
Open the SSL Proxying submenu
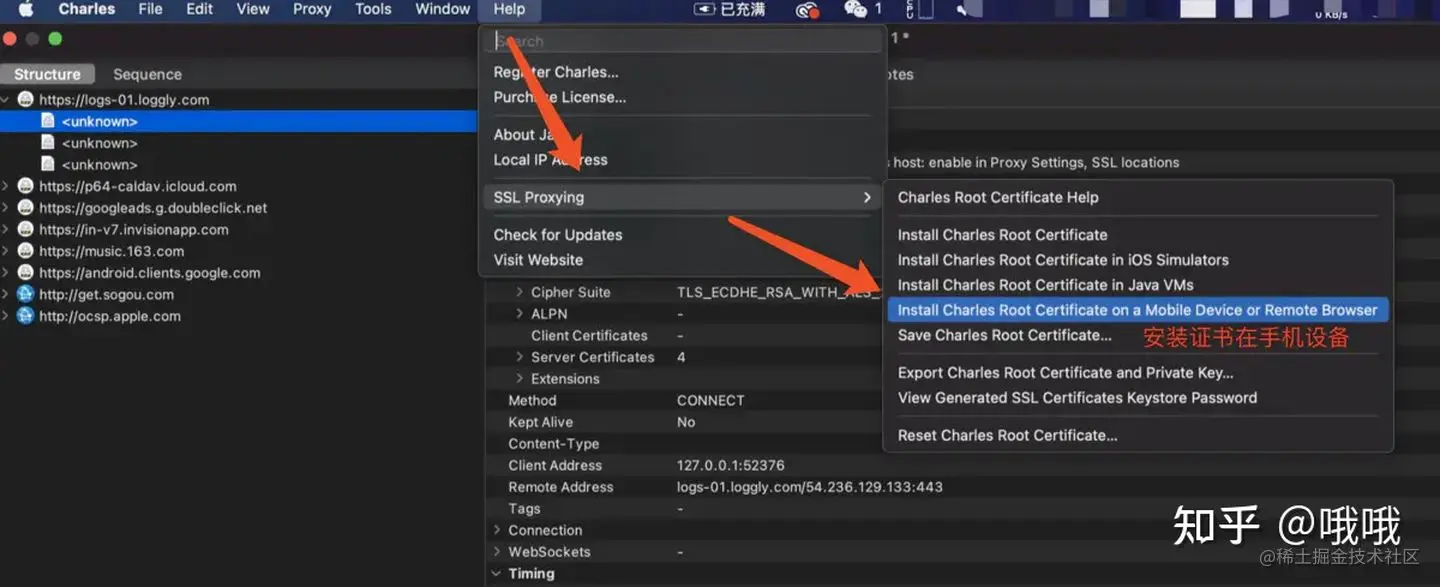tap(682, 197)
